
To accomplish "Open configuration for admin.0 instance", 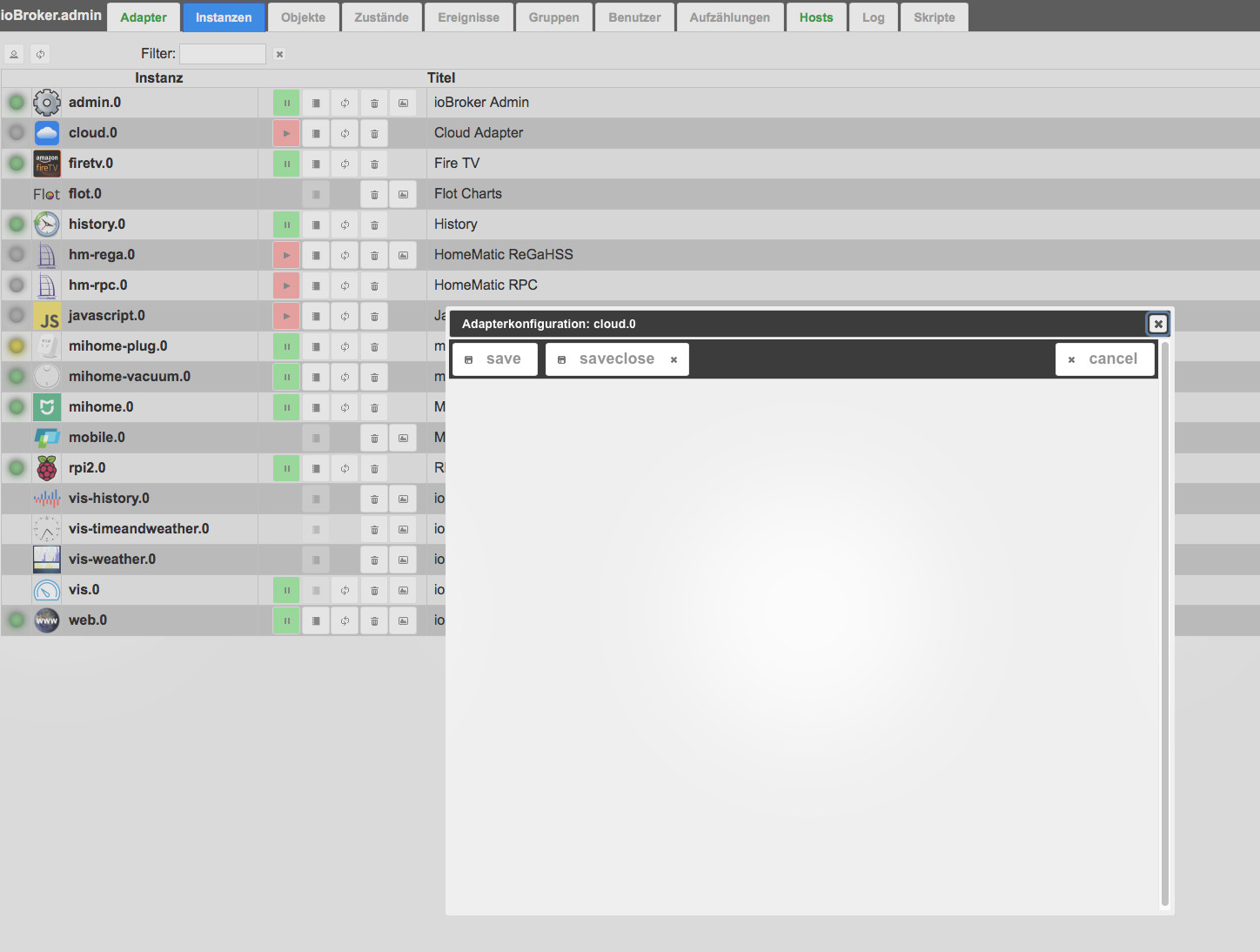I will pyautogui.click(x=316, y=103).
